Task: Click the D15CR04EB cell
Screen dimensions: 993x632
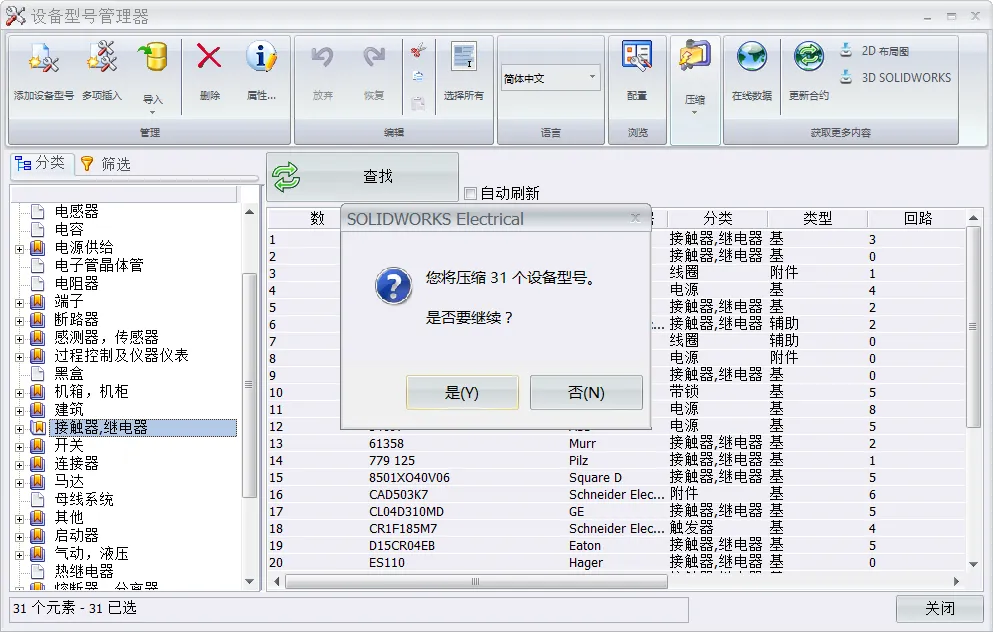Action: pos(402,546)
